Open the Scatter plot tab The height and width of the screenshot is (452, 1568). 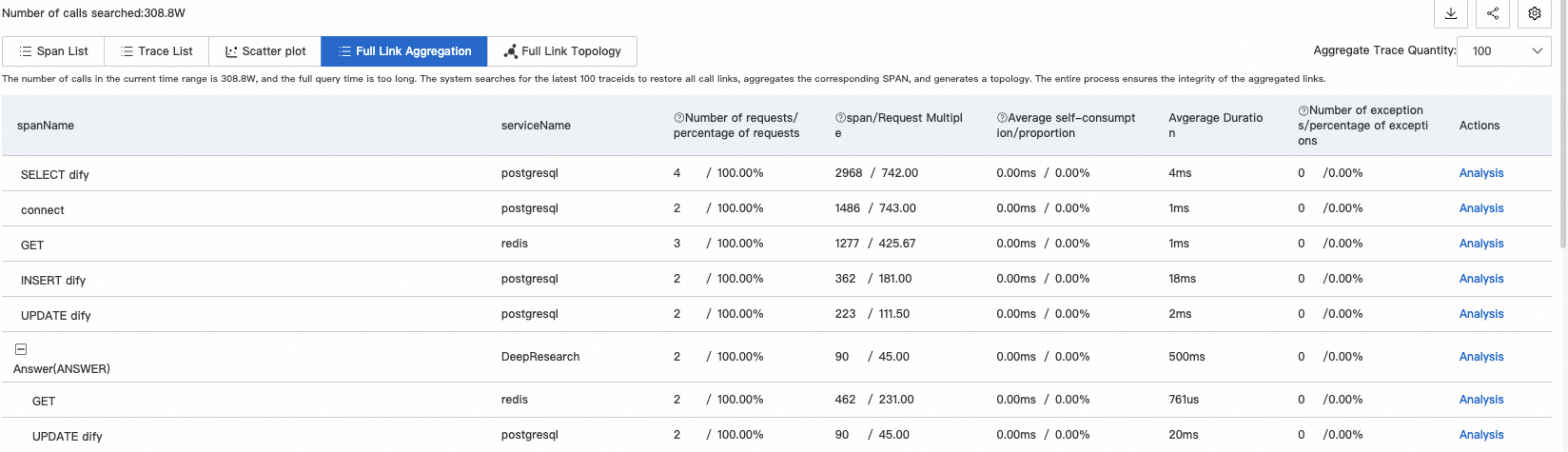[x=265, y=51]
